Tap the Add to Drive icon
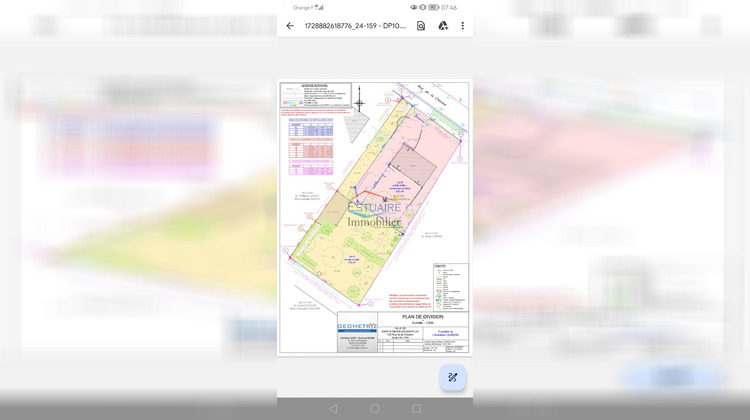The image size is (750, 420). click(x=442, y=26)
